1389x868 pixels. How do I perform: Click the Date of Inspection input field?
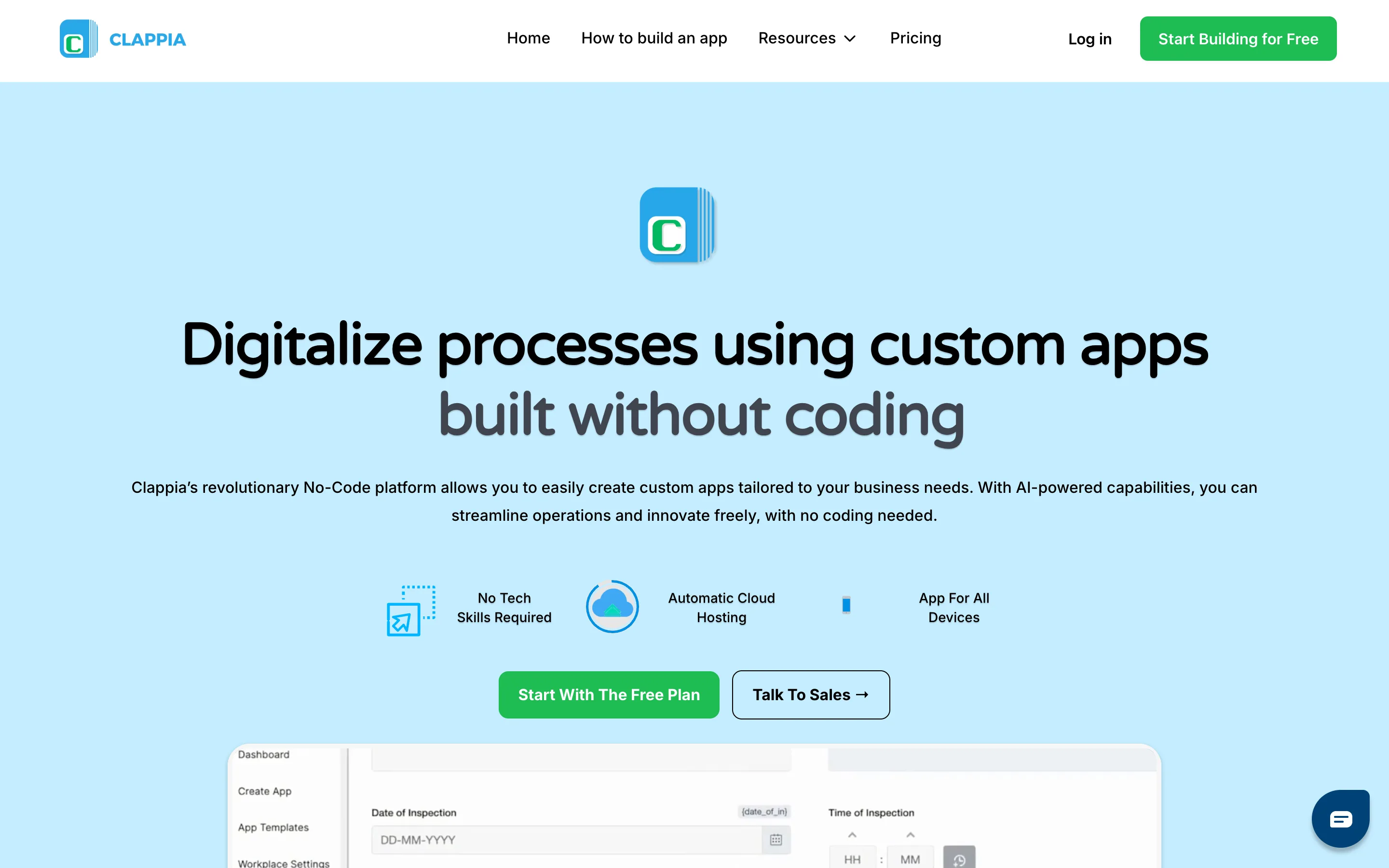pyautogui.click(x=581, y=840)
